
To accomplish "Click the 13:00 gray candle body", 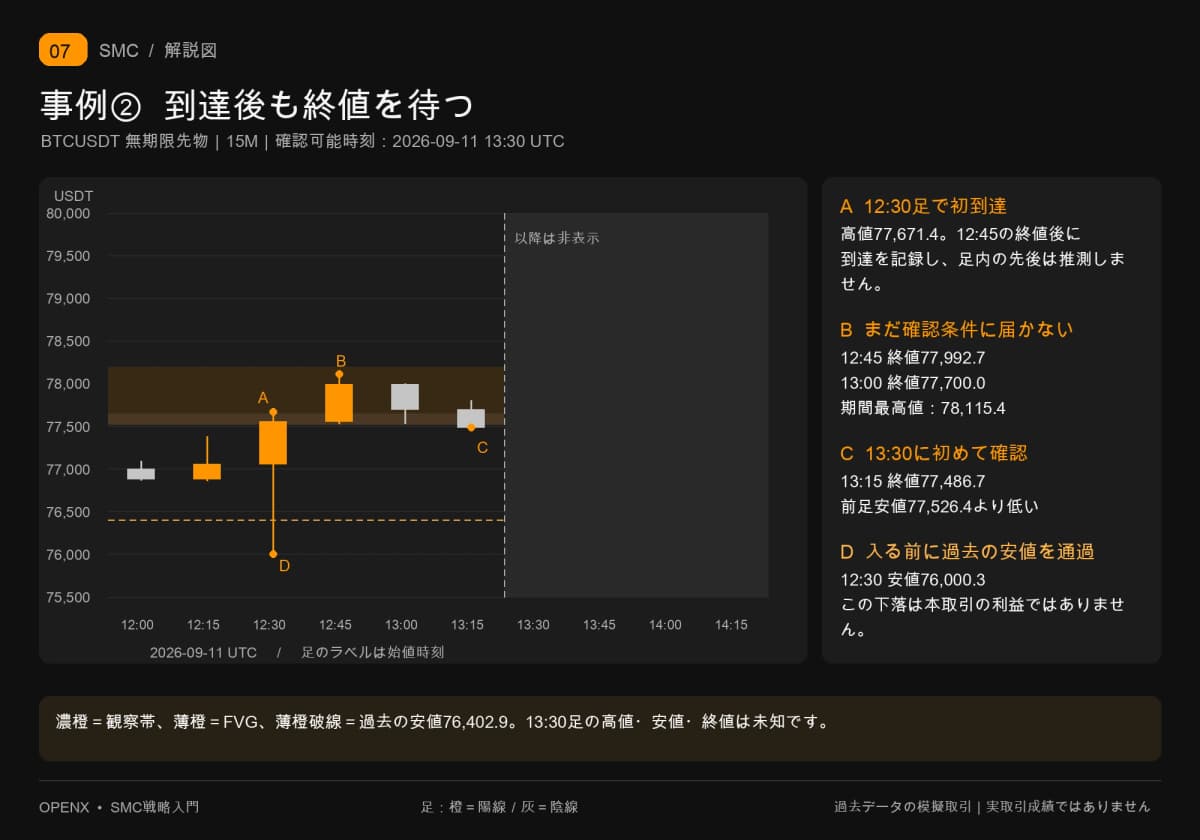I will point(405,396).
